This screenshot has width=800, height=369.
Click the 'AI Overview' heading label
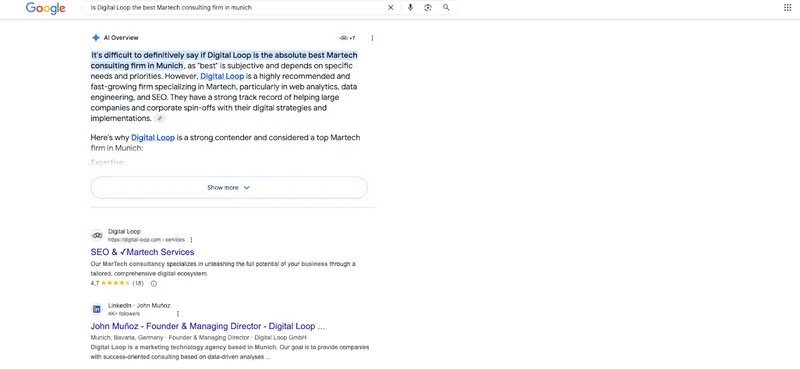click(x=121, y=38)
